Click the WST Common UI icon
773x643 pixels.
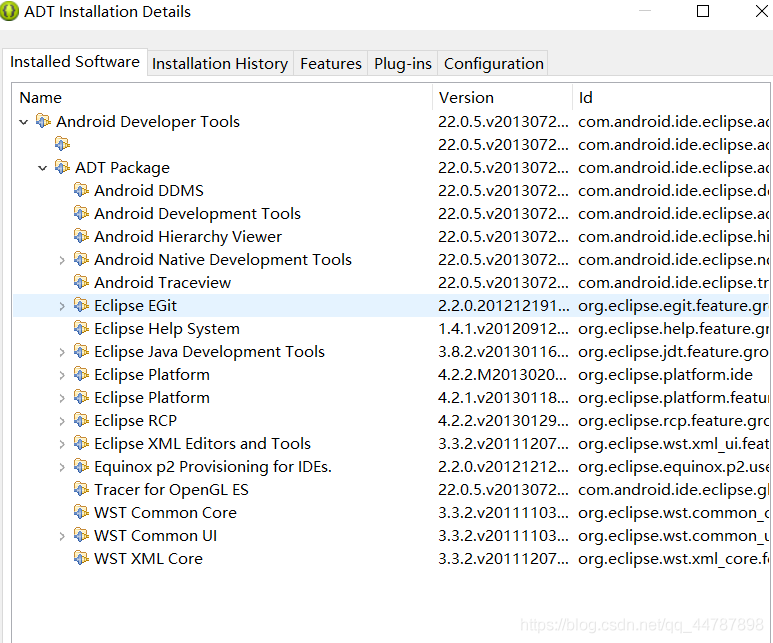tap(81, 535)
